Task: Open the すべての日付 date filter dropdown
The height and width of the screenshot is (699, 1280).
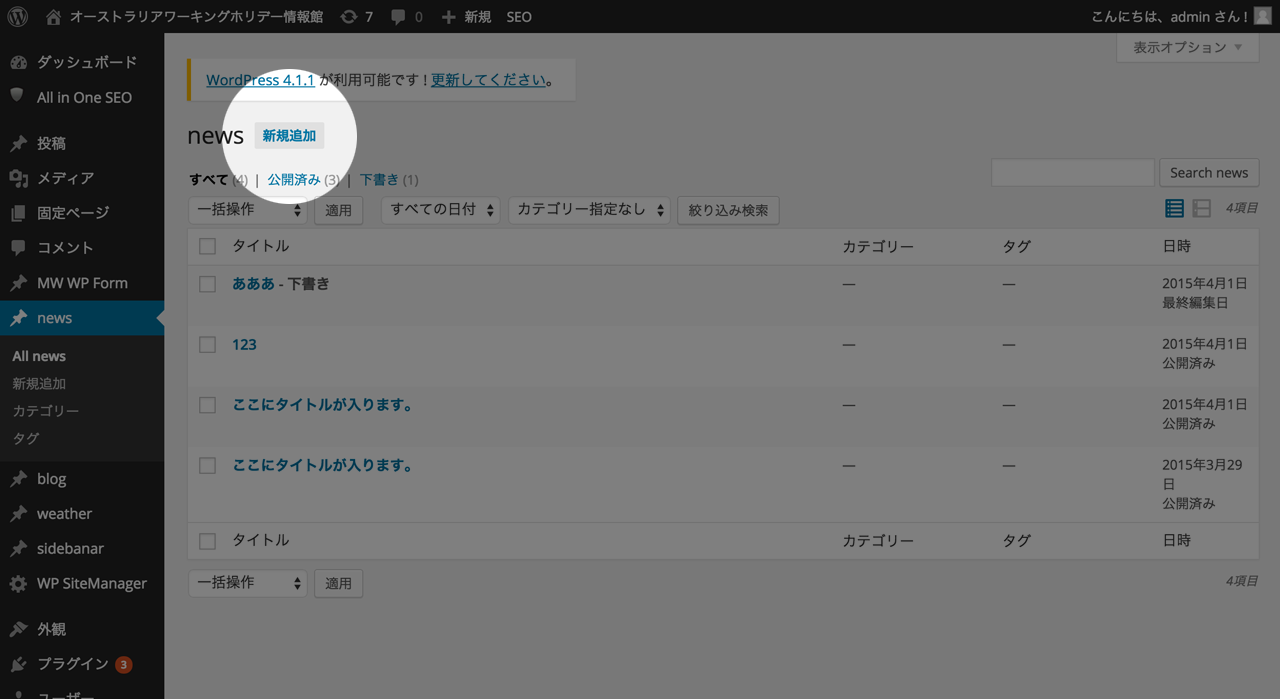Action: pos(441,210)
